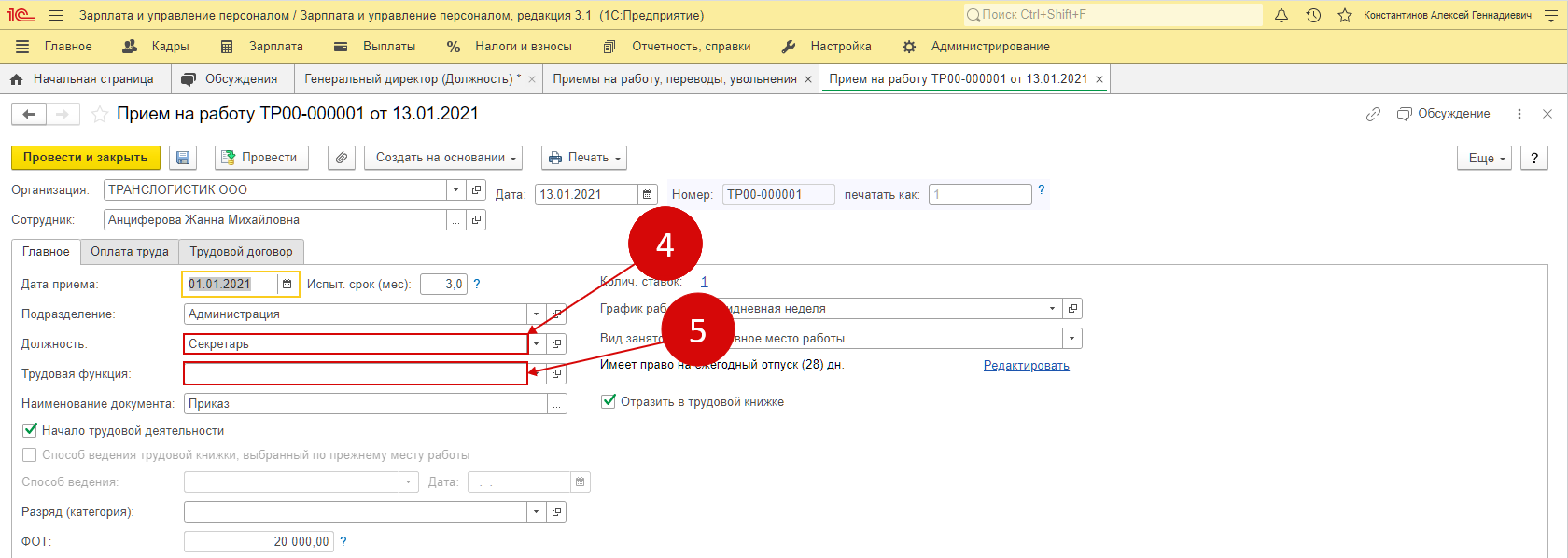Click the Редактировать link

tap(1026, 366)
